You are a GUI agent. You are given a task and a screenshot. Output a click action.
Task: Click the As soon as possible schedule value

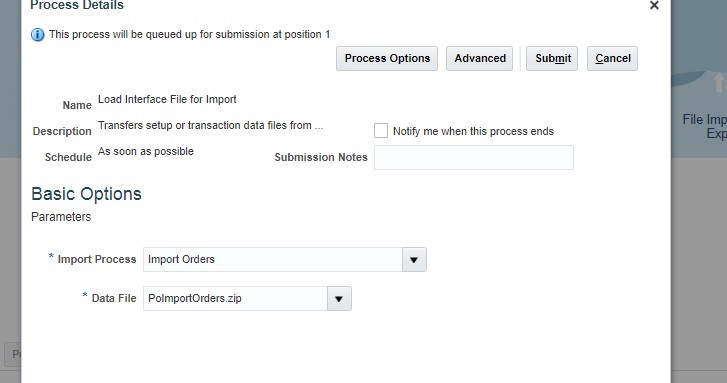146,152
